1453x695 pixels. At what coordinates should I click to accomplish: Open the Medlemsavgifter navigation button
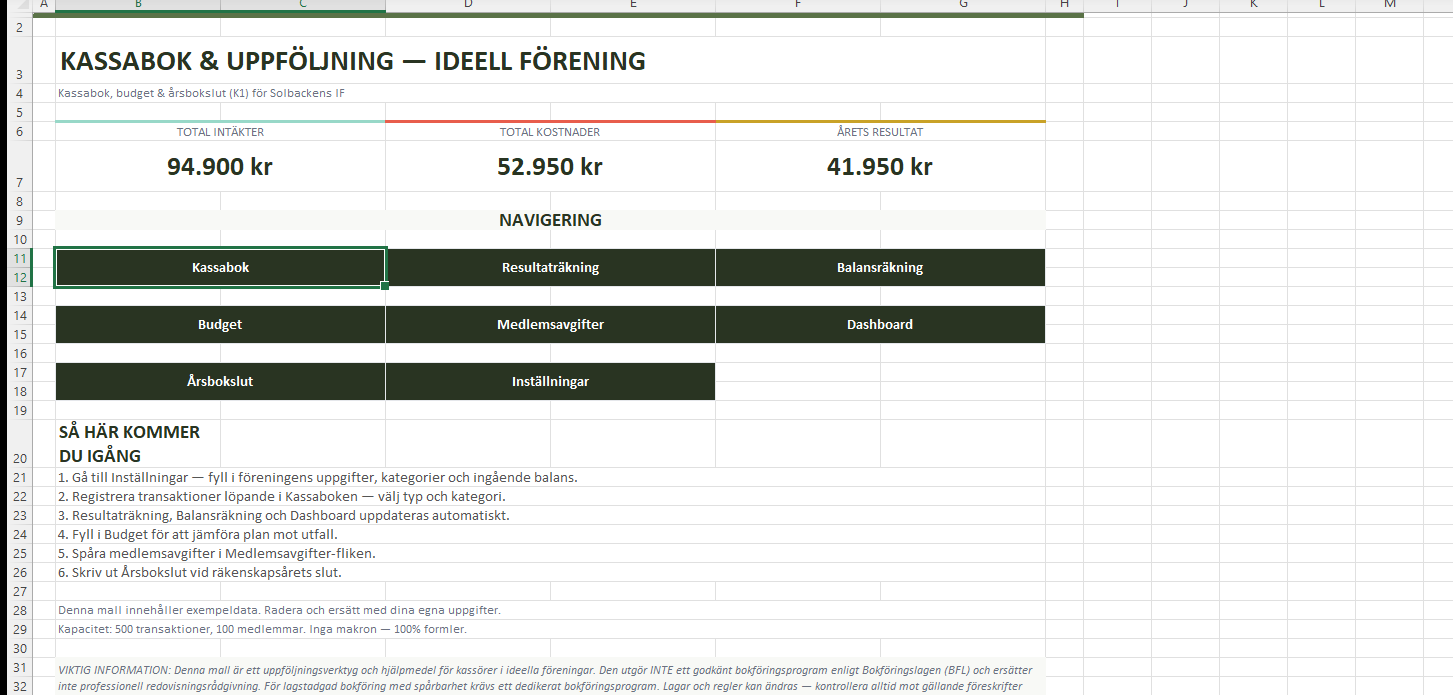point(550,324)
